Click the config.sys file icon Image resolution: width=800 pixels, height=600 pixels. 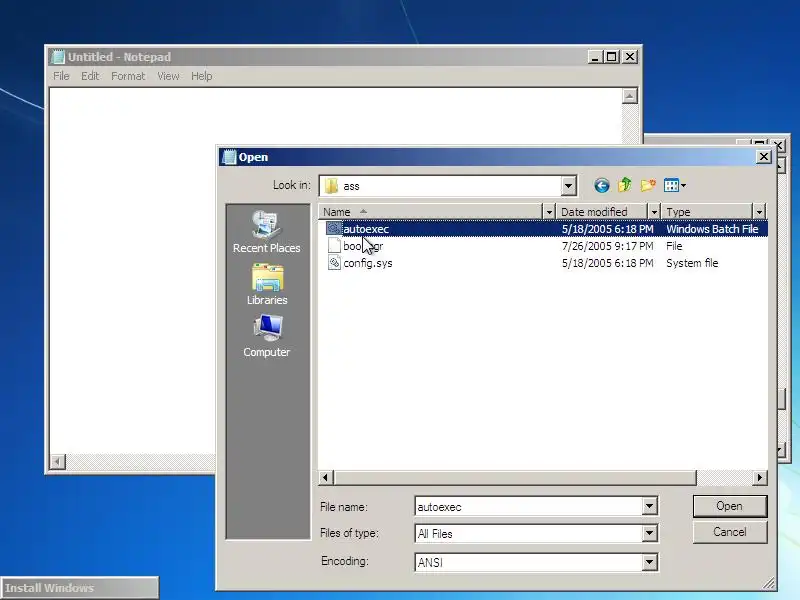point(334,263)
